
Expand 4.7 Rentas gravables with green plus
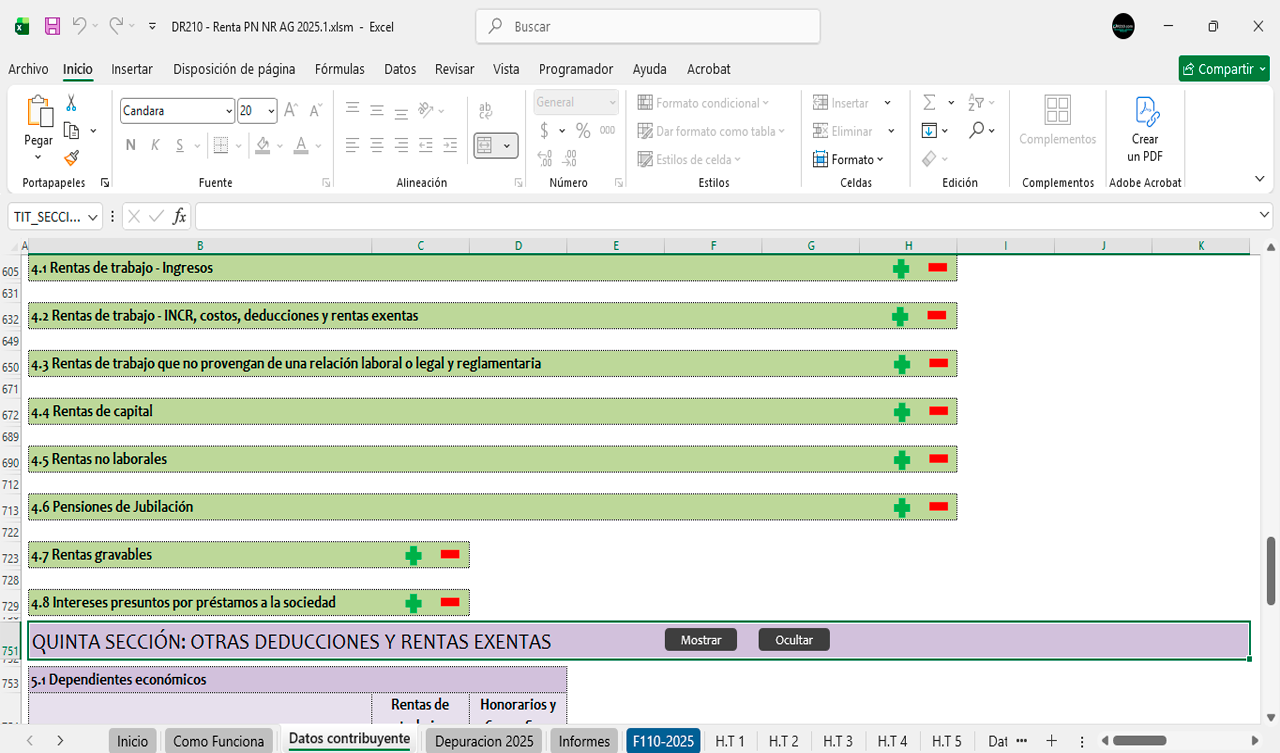tap(413, 555)
